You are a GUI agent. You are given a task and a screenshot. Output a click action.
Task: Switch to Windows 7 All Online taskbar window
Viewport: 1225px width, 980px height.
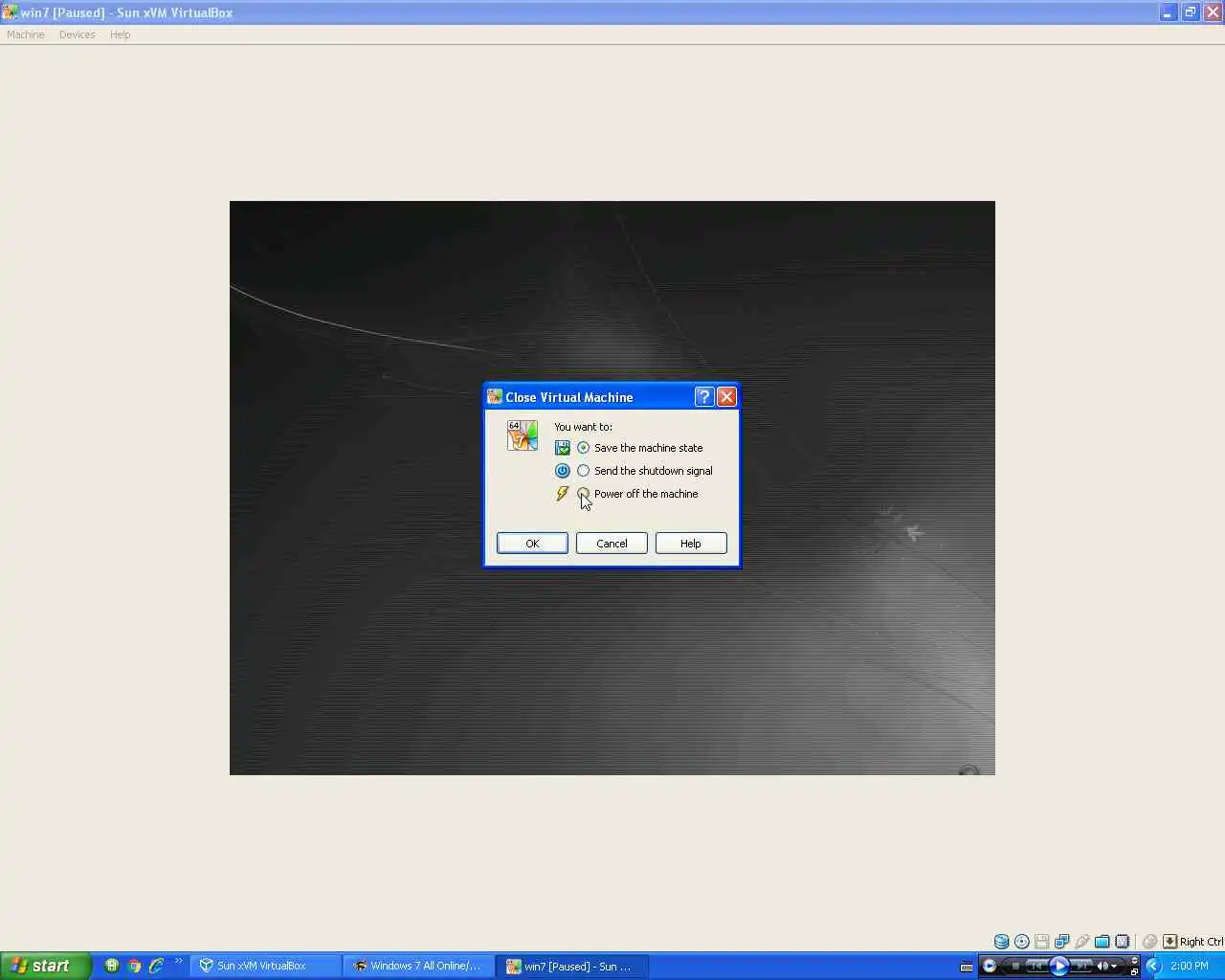pos(418,966)
